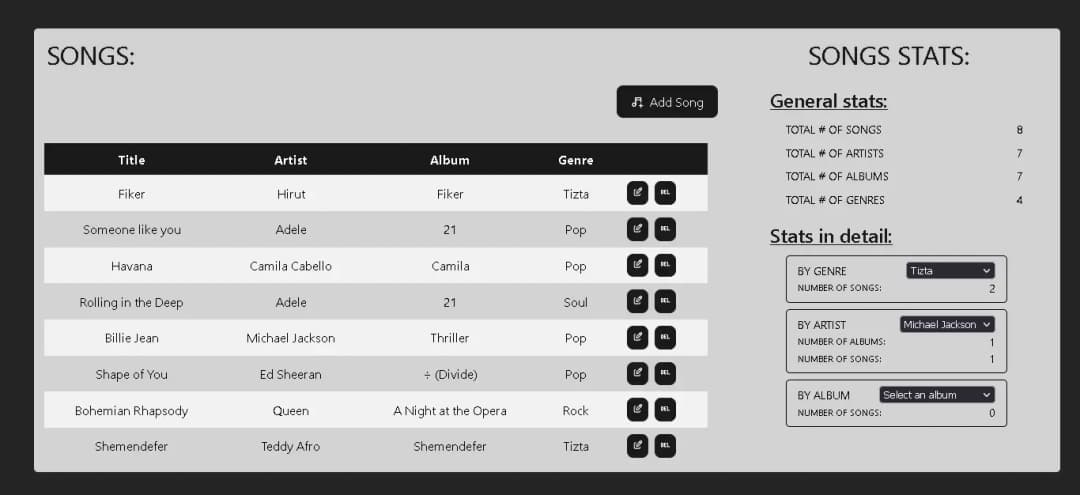Click the delete icon for Fiker
Screen dimensions: 1080x495
(665, 193)
